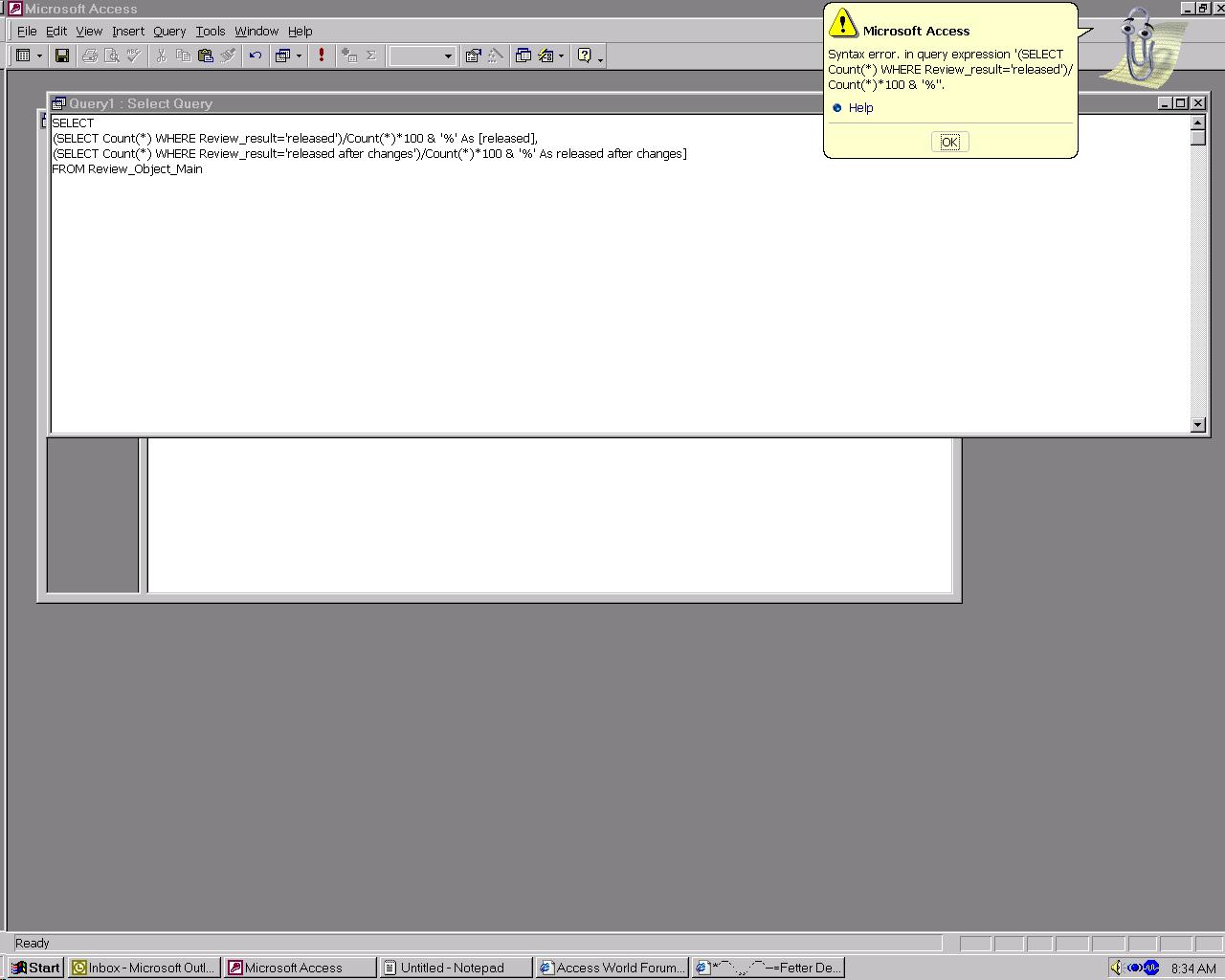Screen dimensions: 1225x980
Task: Click the Copy icon
Action: [183, 56]
